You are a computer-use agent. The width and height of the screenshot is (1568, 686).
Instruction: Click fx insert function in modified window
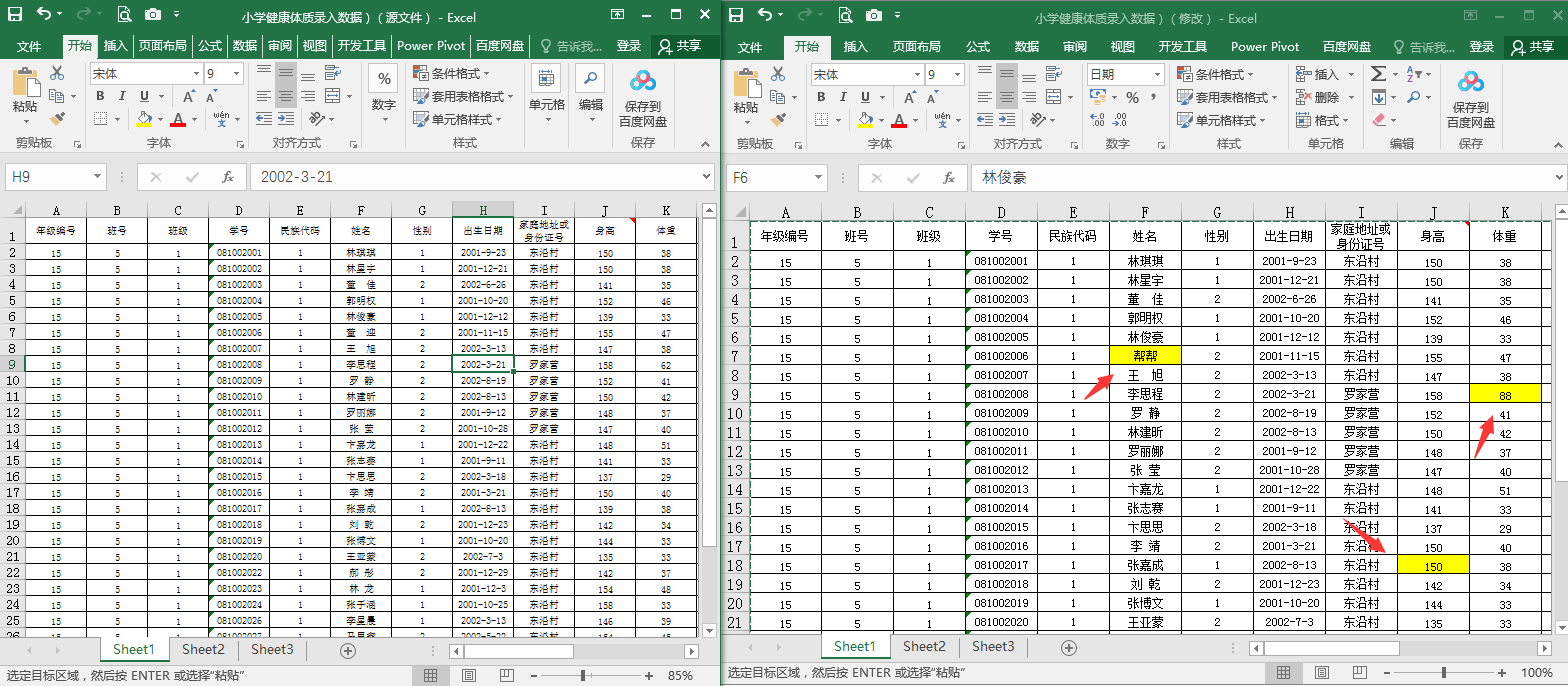tap(949, 178)
